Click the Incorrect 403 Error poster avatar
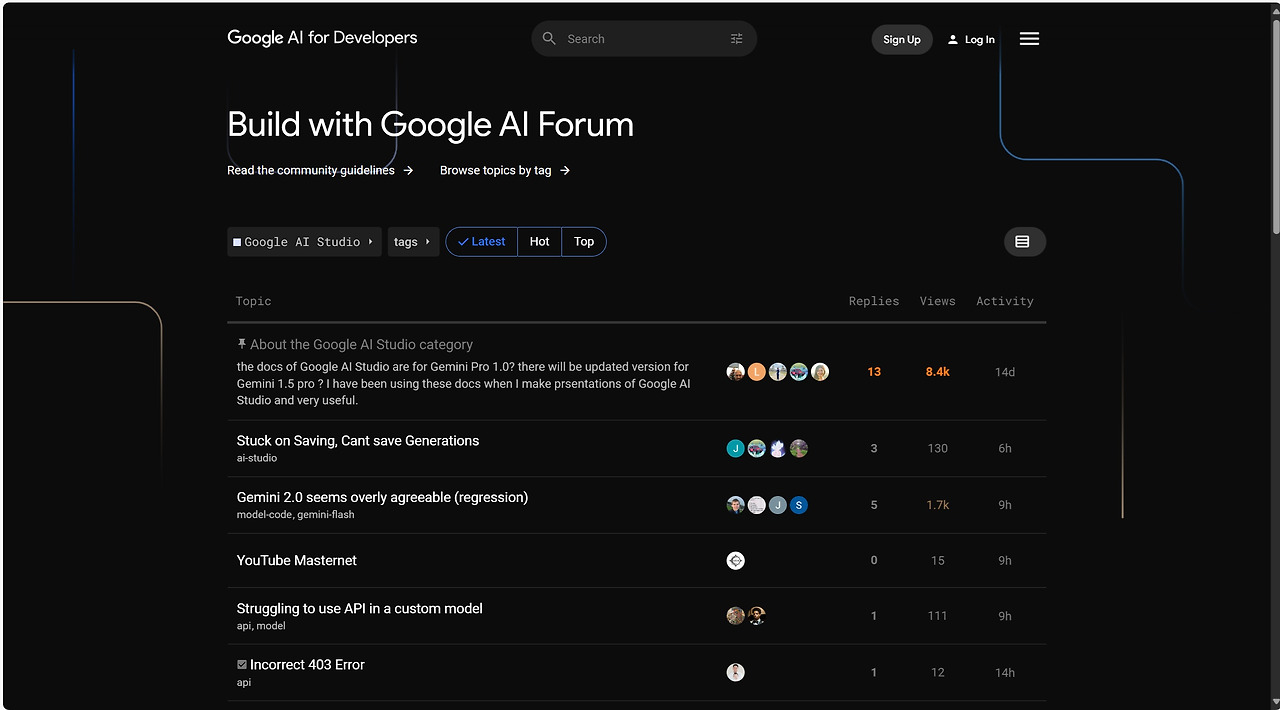Viewport: 1280px width, 710px height. click(736, 673)
